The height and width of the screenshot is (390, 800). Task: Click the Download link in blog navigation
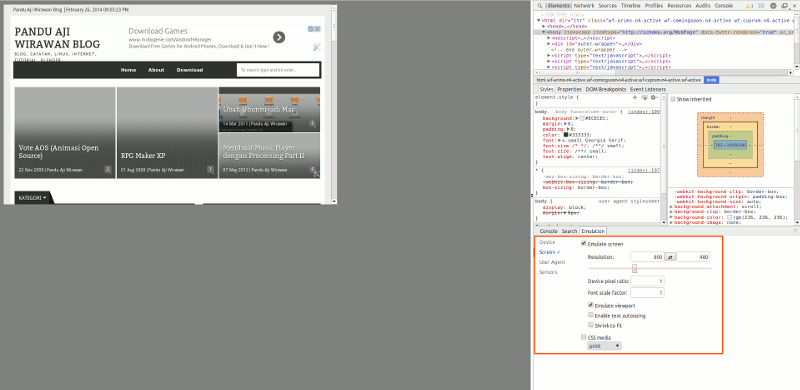(x=190, y=70)
